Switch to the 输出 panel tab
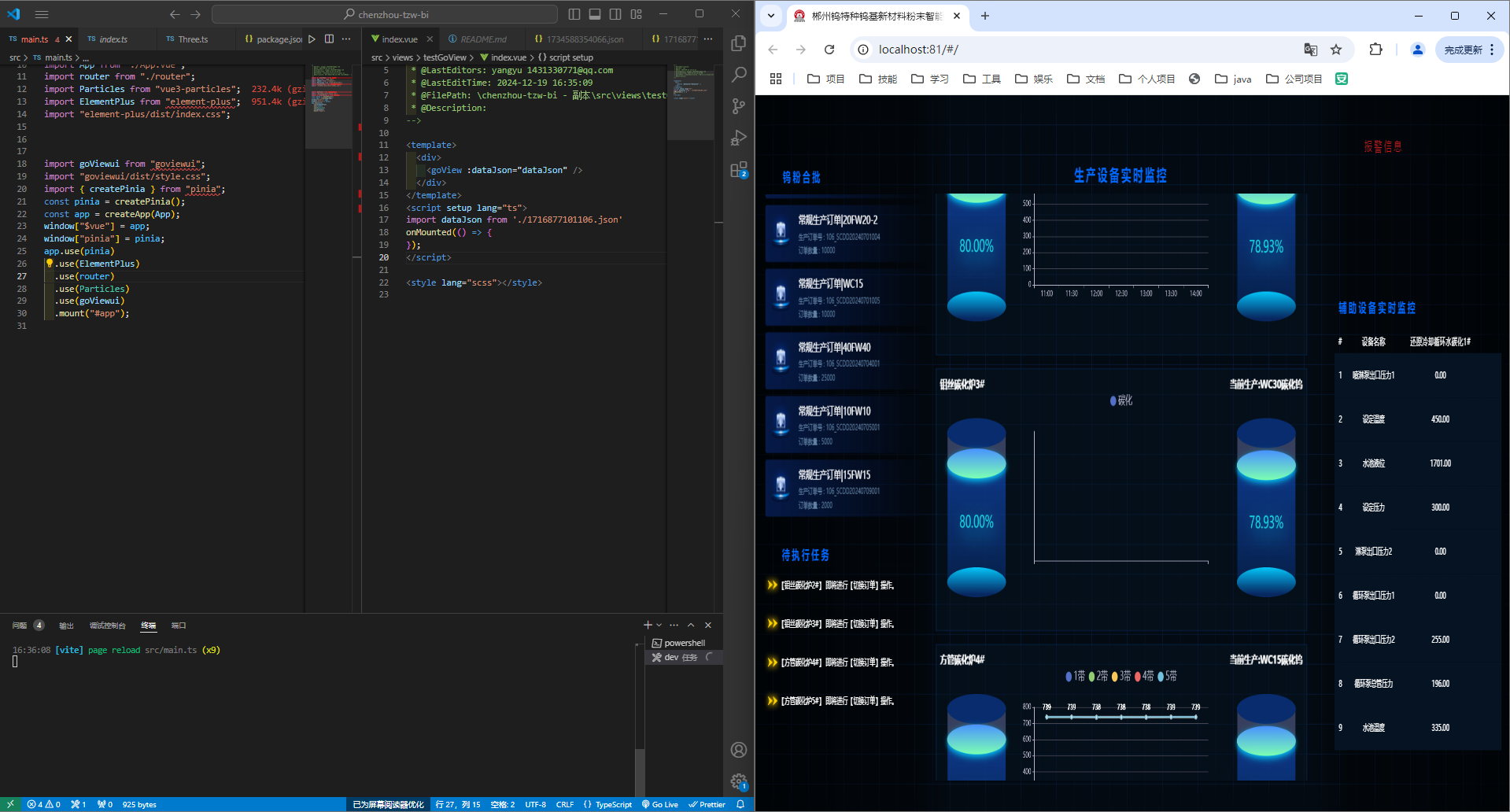Viewport: 1510px width, 812px height. pos(67,626)
